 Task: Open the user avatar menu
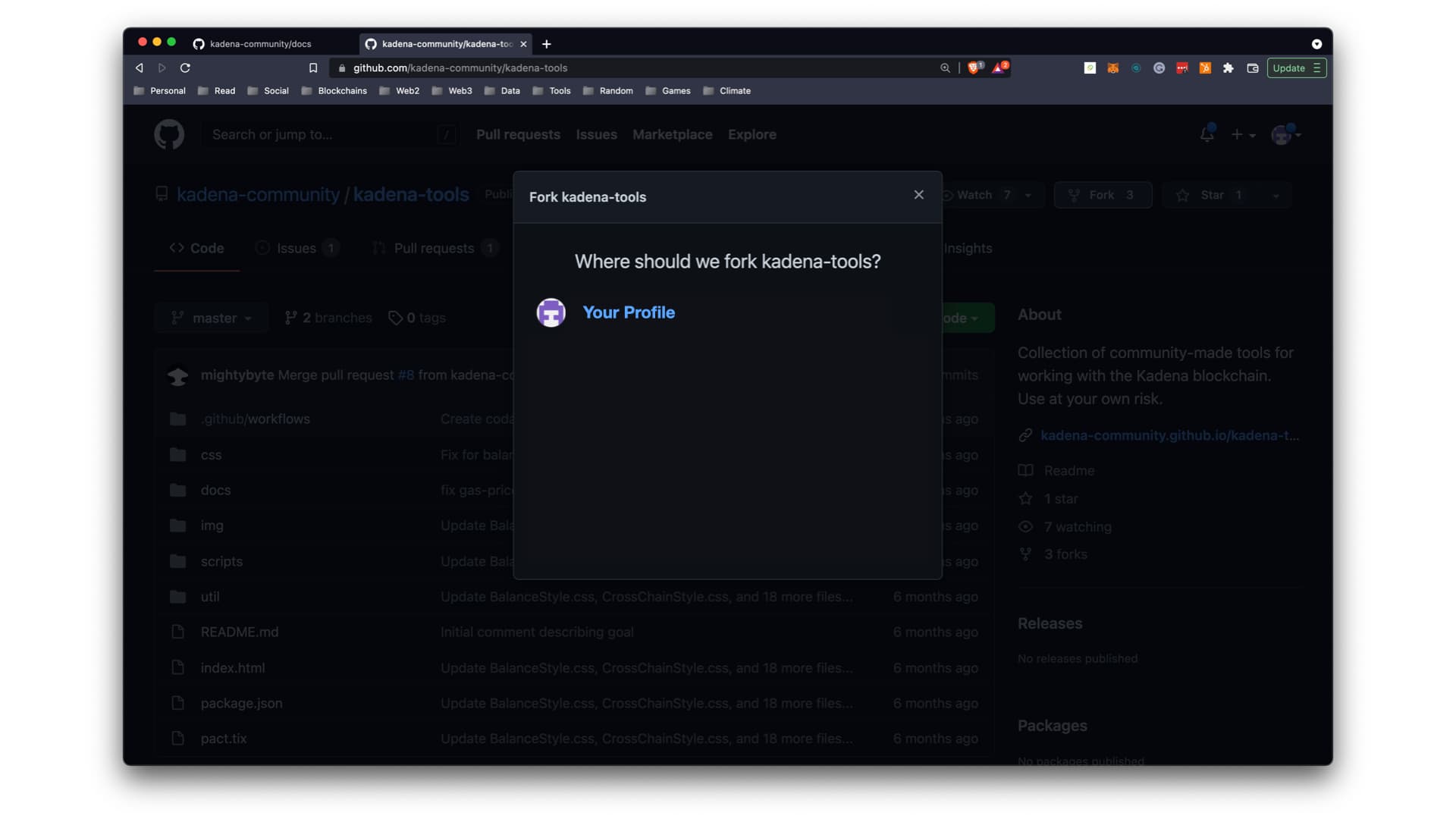[1286, 134]
